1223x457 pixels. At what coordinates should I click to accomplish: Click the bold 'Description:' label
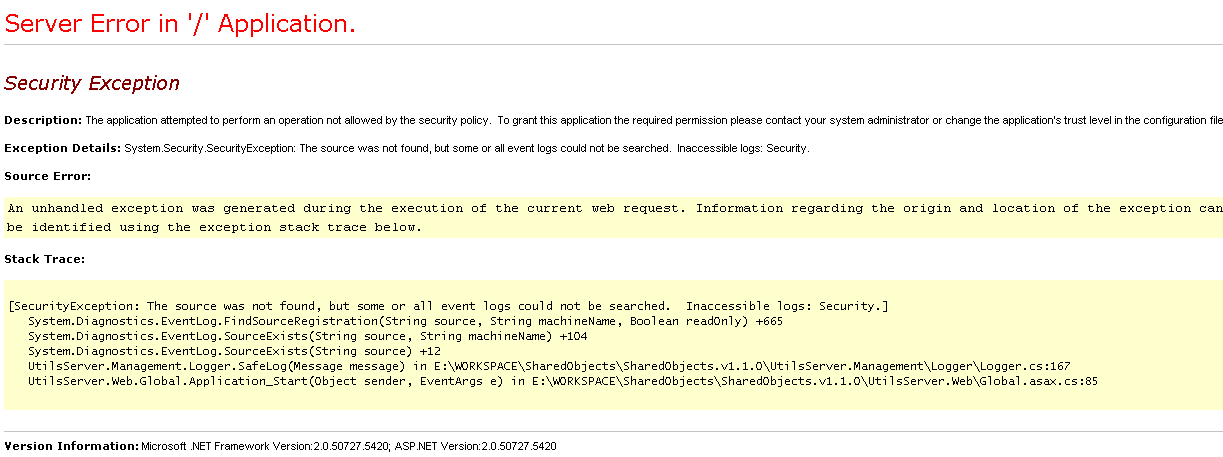point(43,121)
